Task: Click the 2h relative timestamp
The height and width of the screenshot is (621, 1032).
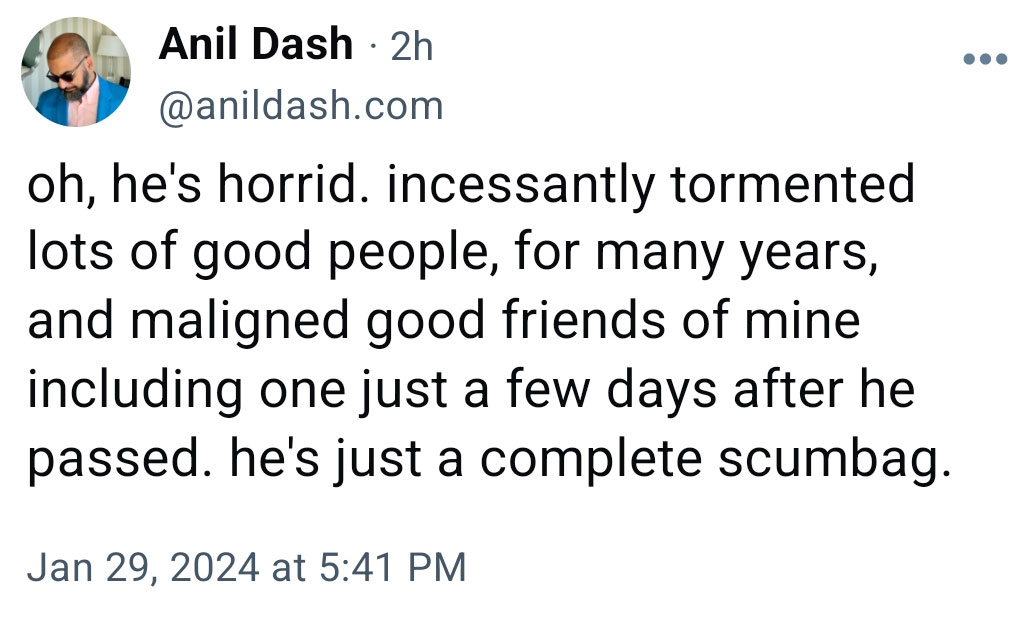Action: 412,47
